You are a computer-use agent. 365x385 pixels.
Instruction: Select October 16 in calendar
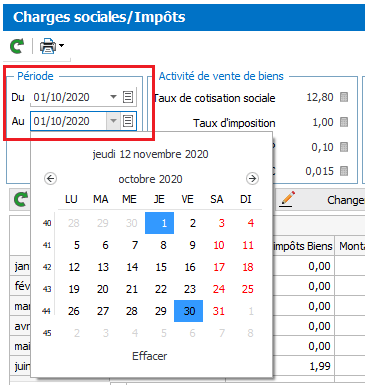(190, 267)
